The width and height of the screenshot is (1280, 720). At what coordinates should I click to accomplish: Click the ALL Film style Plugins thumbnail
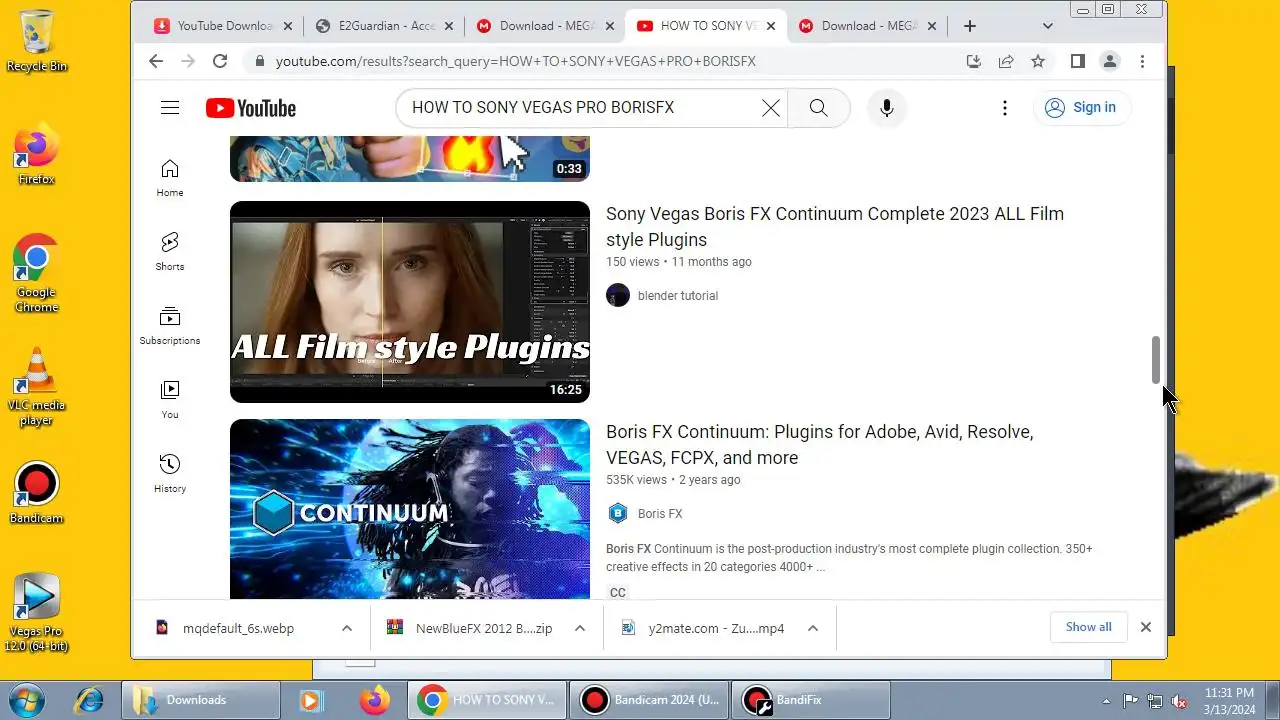tap(410, 302)
